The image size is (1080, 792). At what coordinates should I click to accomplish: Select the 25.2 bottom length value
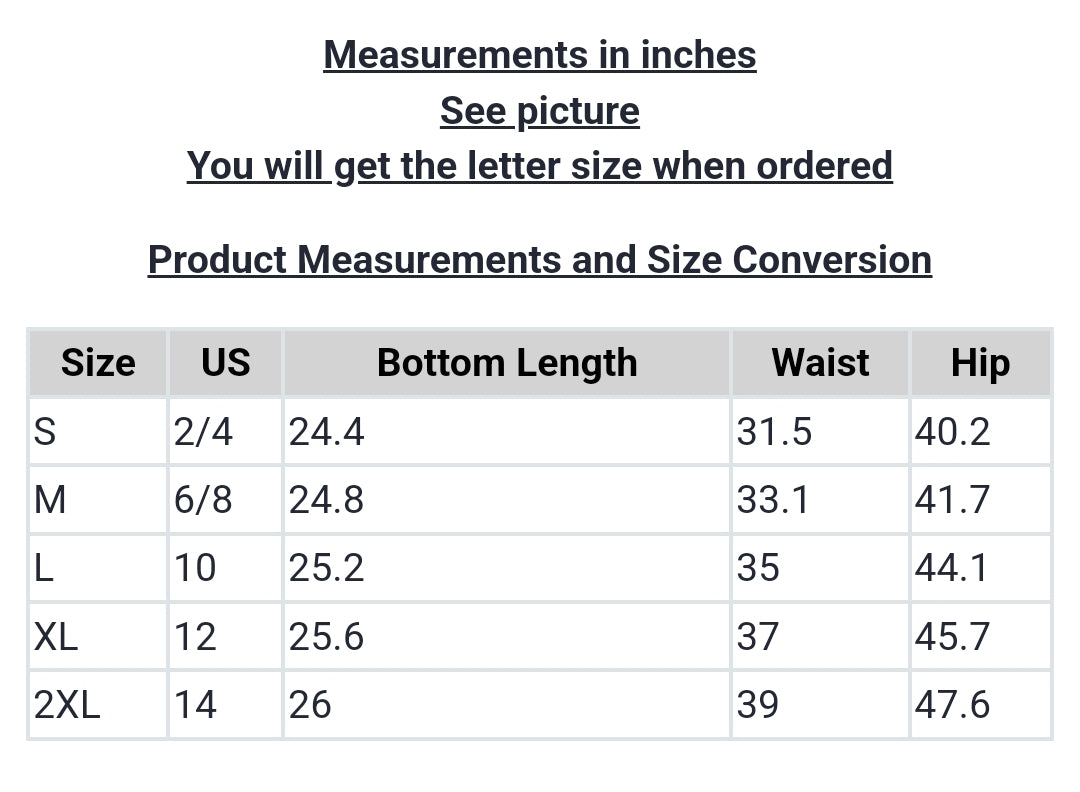[326, 568]
